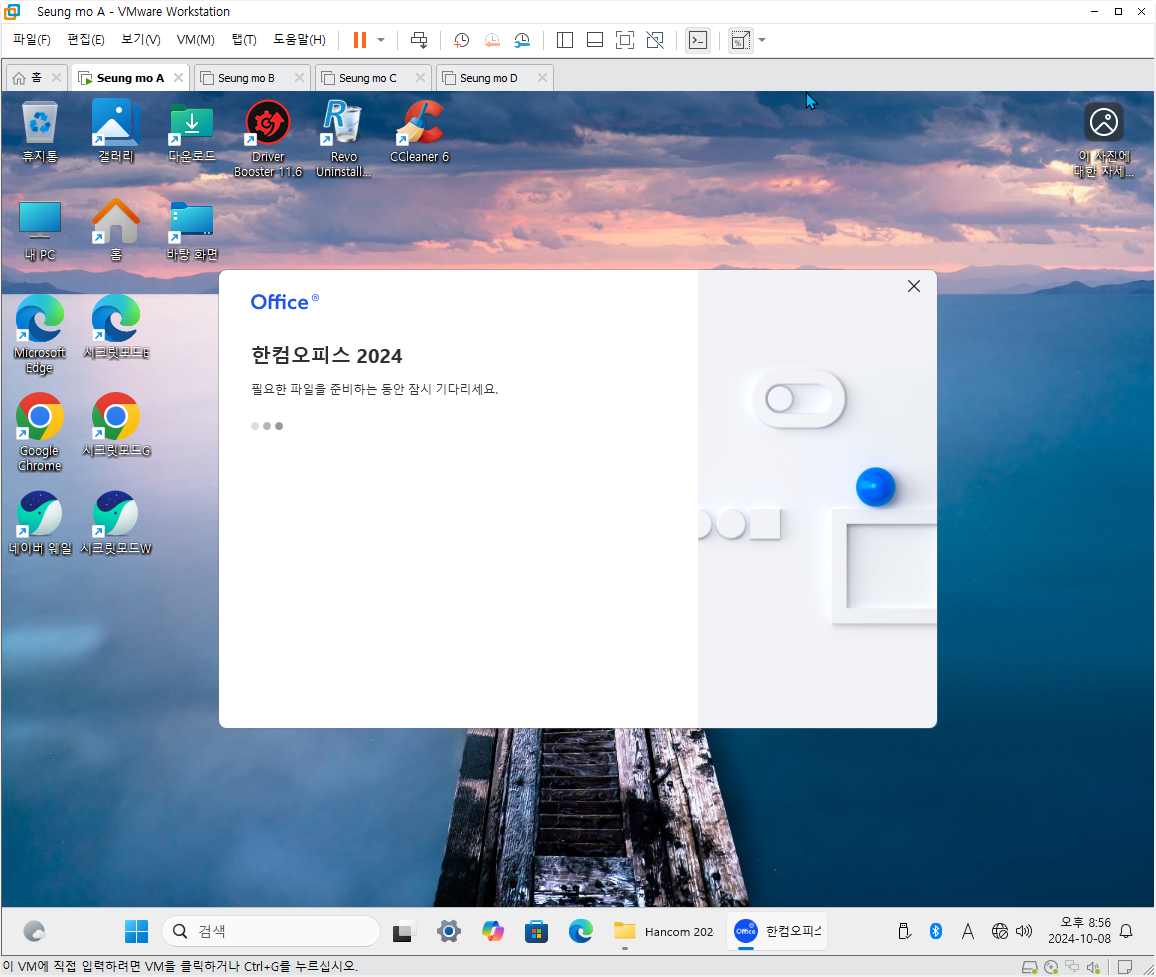Click the 한컴오피스 taskbar button
The width and height of the screenshot is (1156, 977).
click(777, 931)
